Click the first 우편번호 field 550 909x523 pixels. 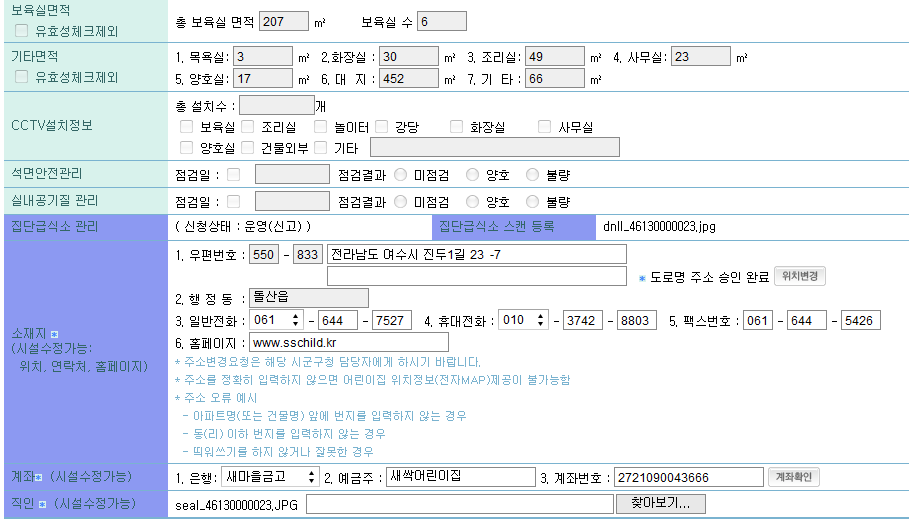[264, 255]
